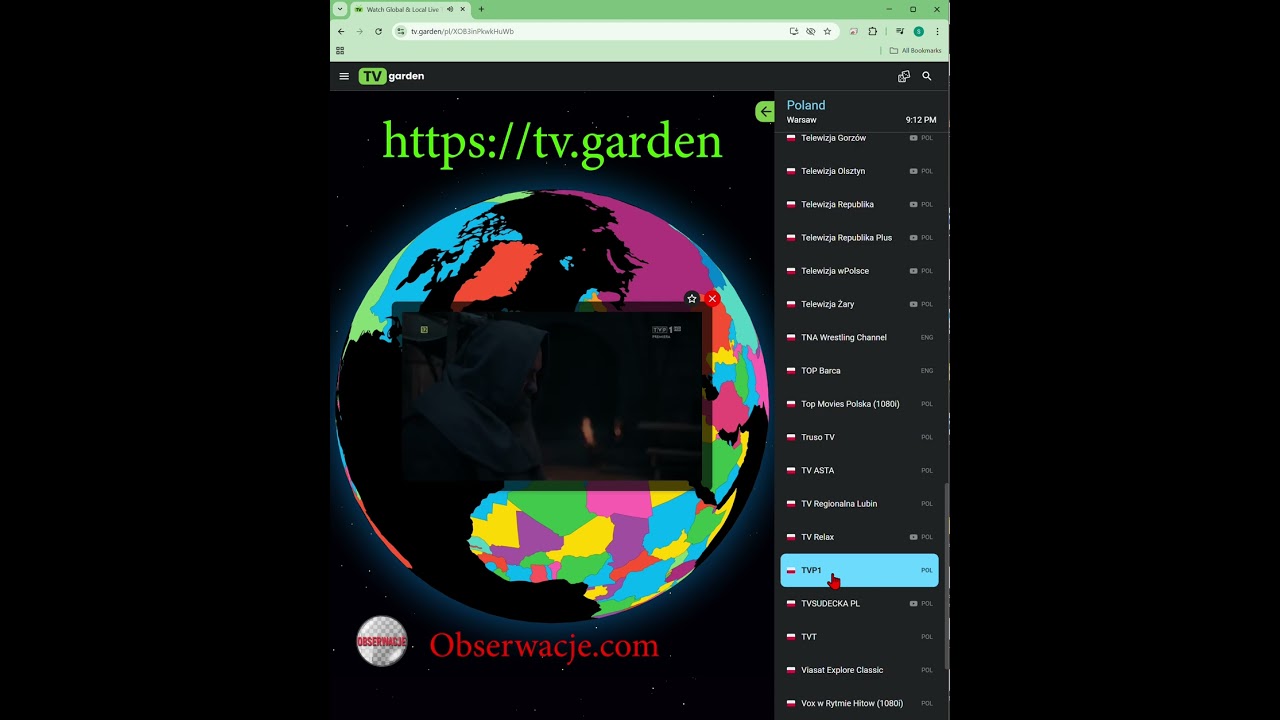Viewport: 1280px width, 720px height.
Task: Open the TV Garden hamburger menu
Action: coord(344,76)
